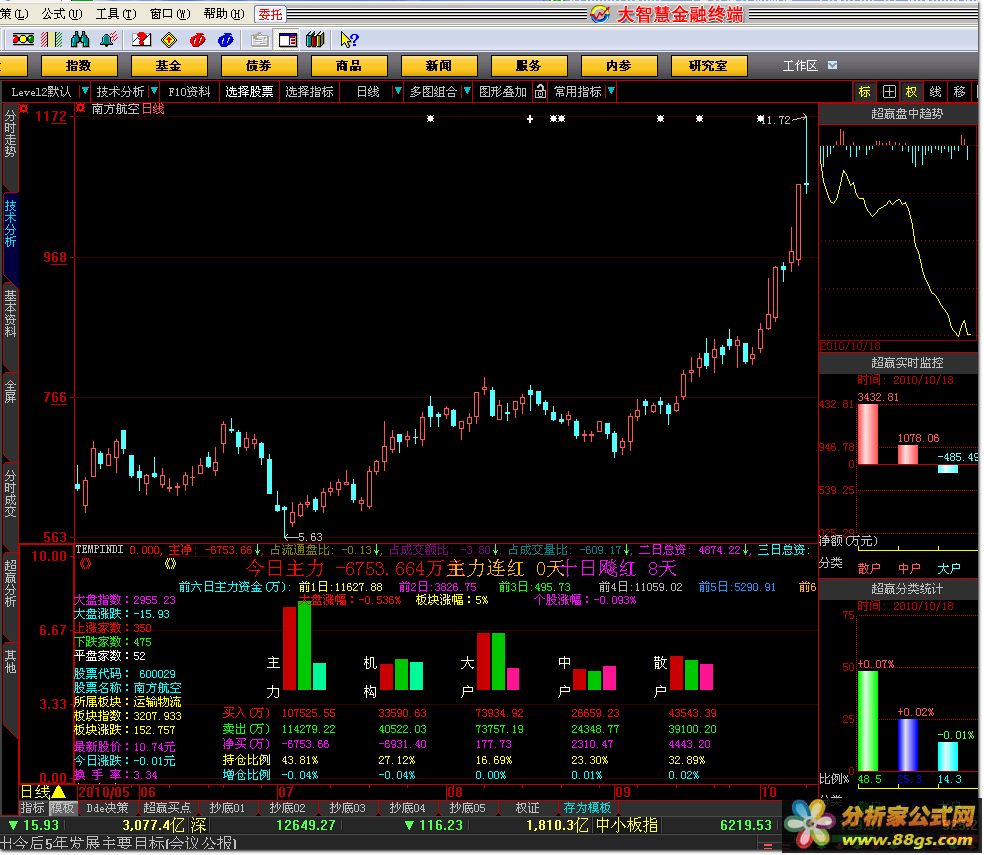Click the red round info icon
Image resolution: width=984 pixels, height=855 pixels.
pos(198,40)
